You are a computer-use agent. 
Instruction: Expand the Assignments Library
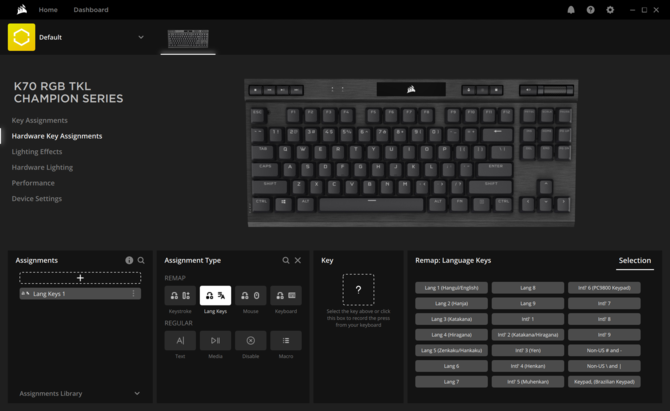(137, 393)
